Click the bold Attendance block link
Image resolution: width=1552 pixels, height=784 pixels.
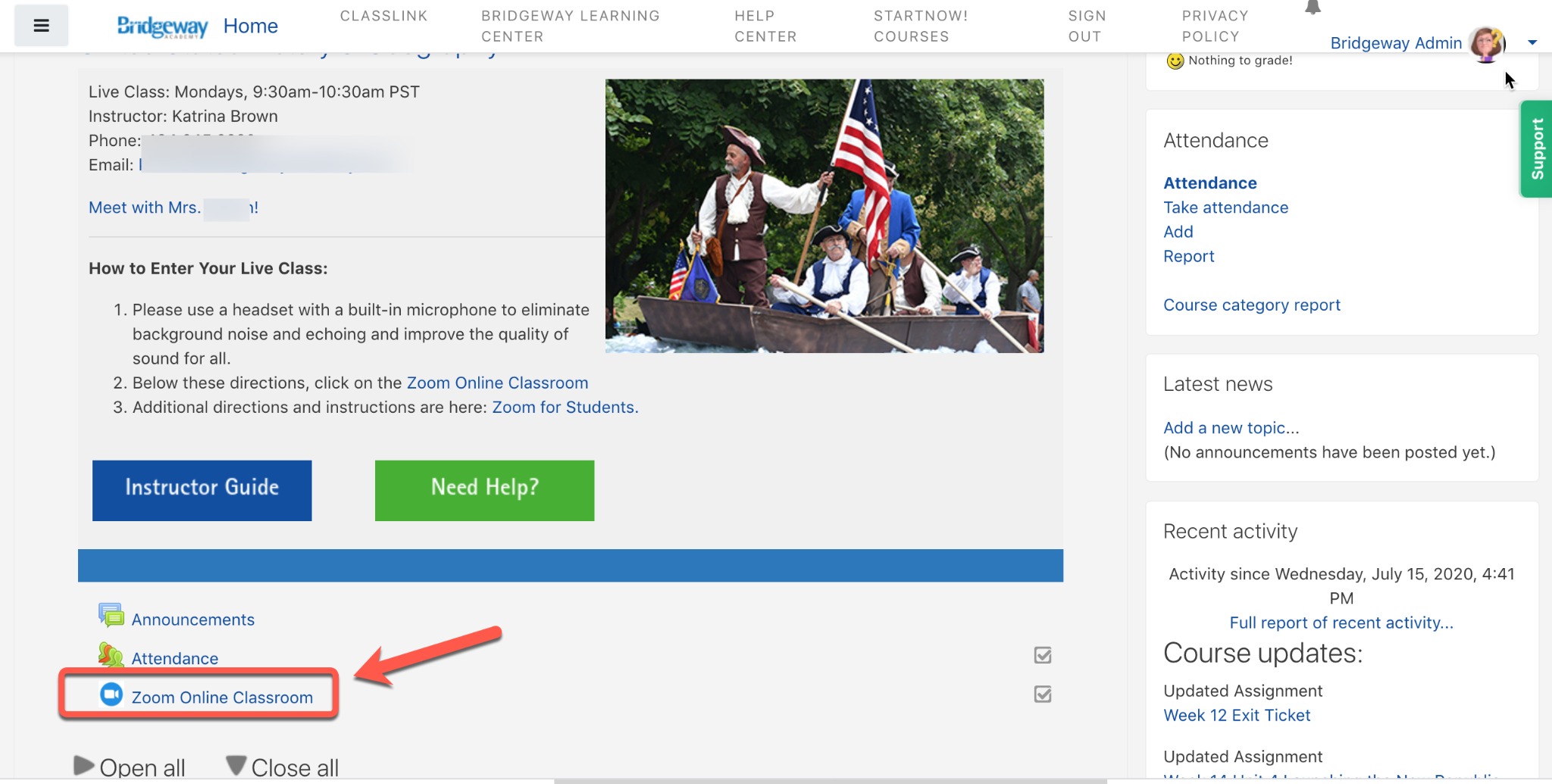pos(1209,183)
